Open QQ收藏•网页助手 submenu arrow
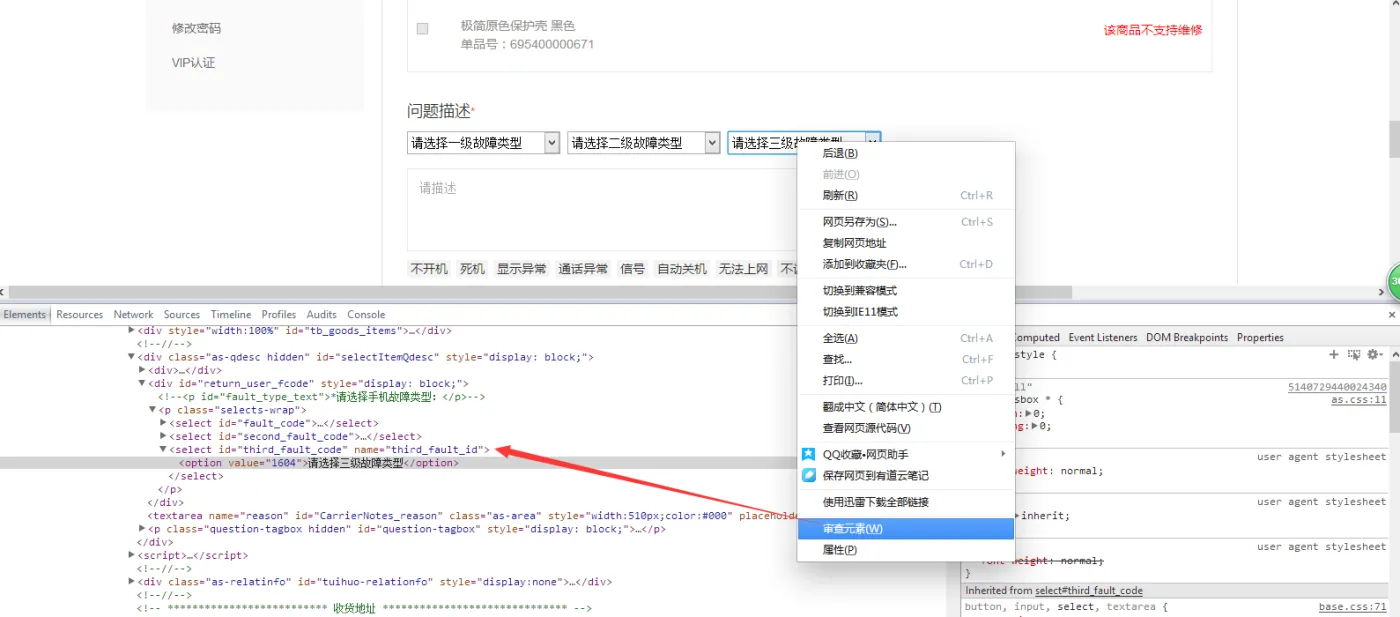Viewport: 1400px width, 617px height. tap(1003, 454)
